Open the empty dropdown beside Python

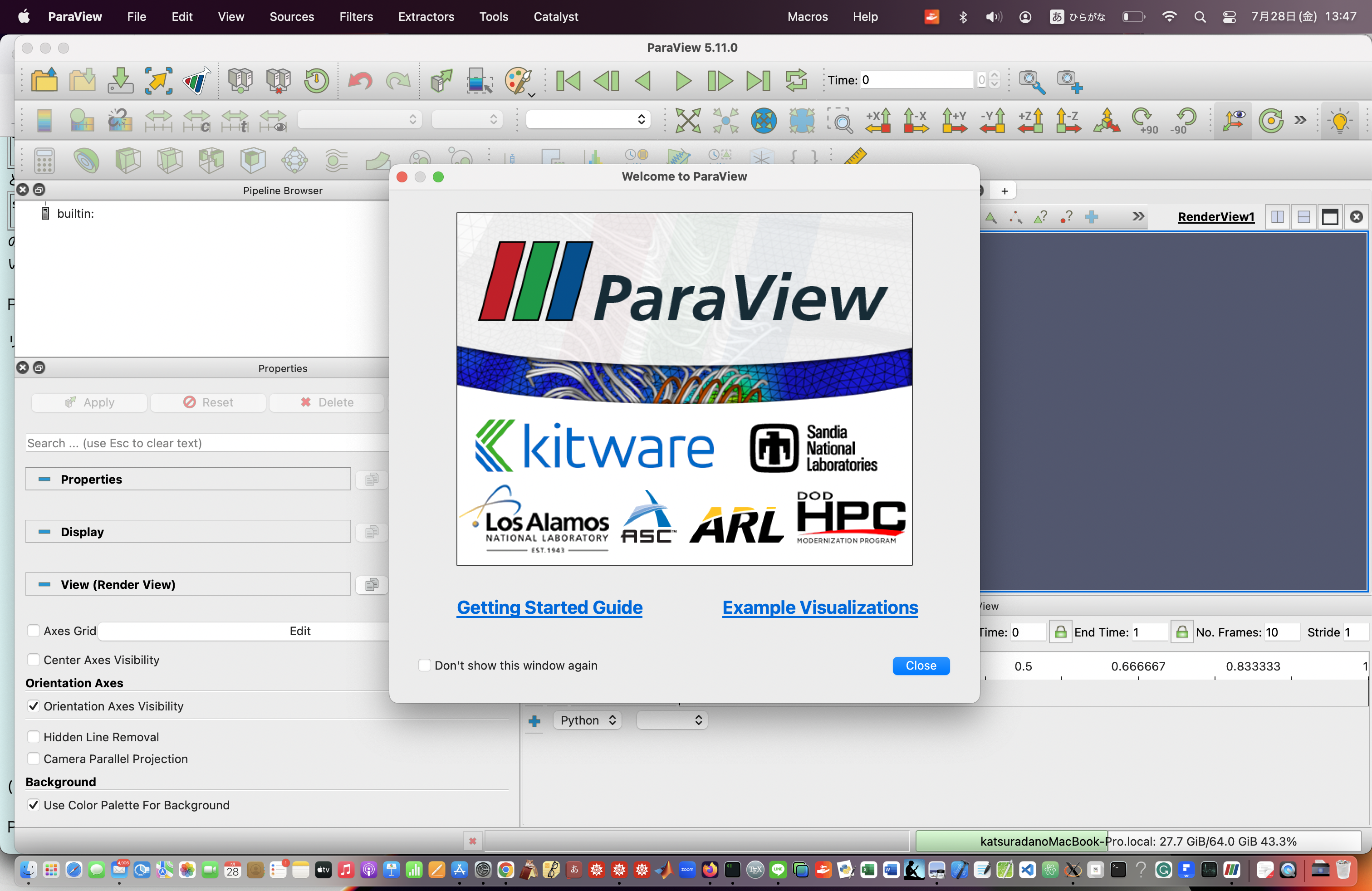(671, 720)
